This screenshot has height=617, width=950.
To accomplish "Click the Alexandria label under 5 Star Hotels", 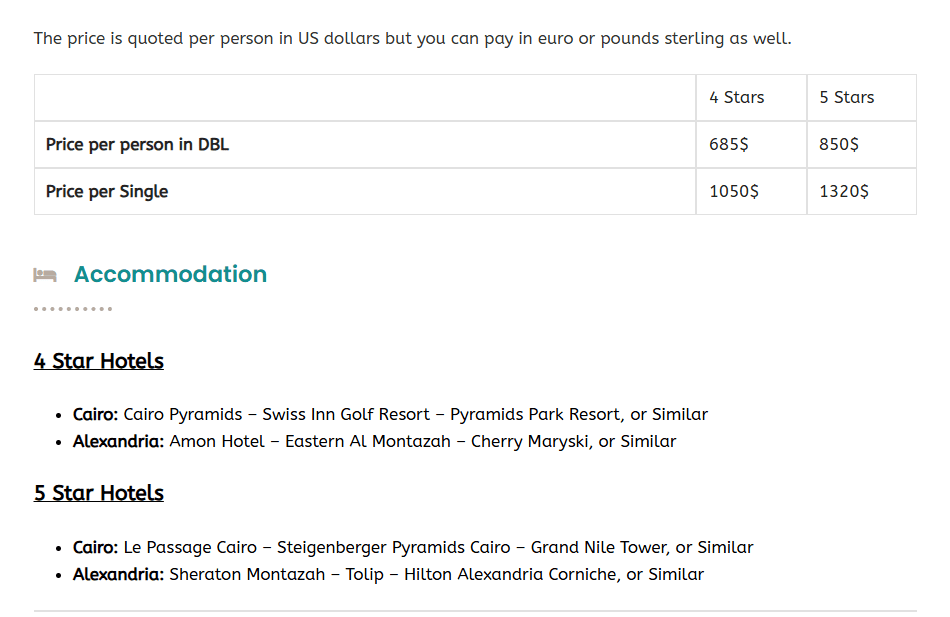I will pyautogui.click(x=118, y=574).
